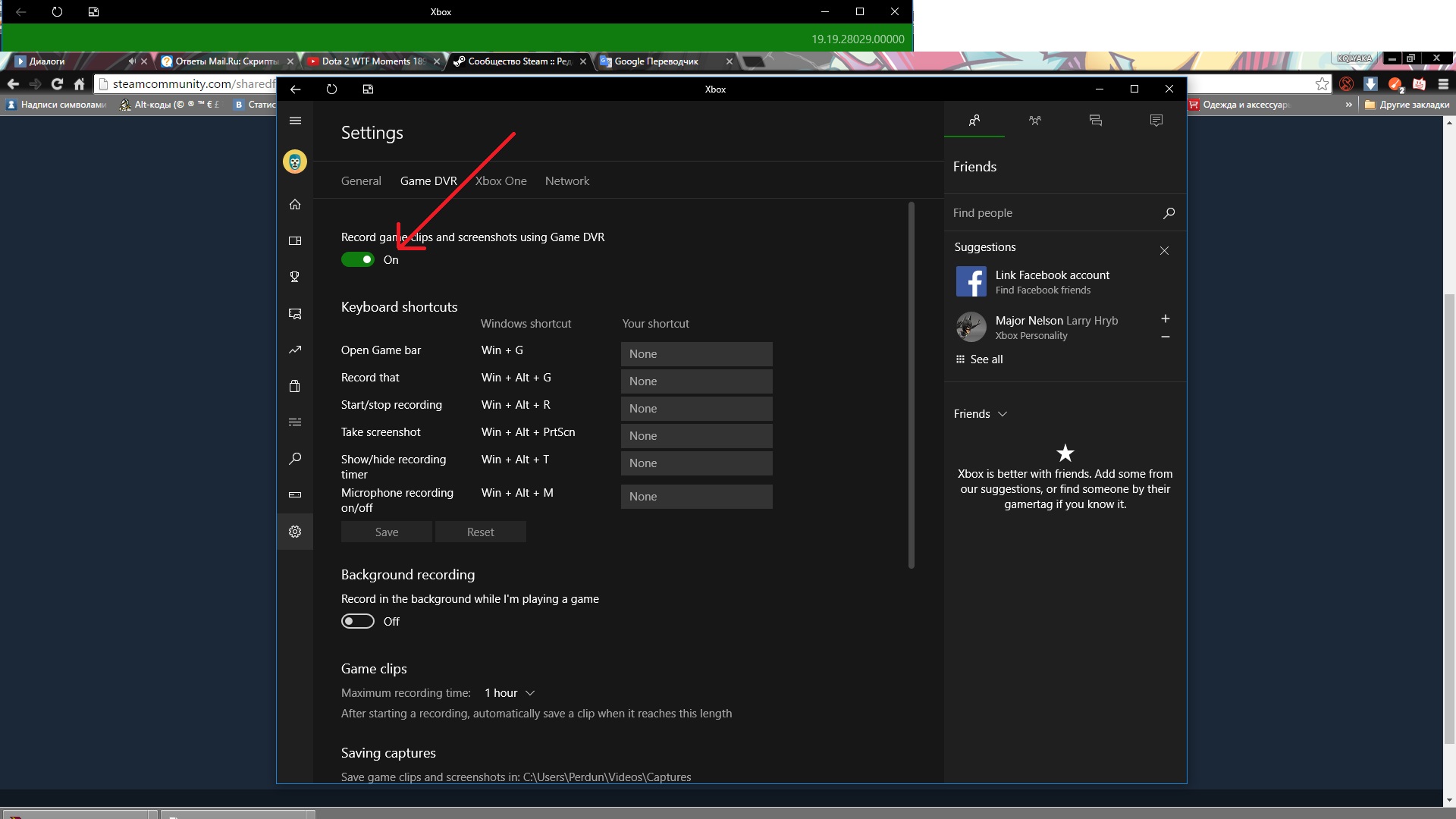This screenshot has width=1456, height=819.
Task: Close the Диалоги browser tab
Action: click(x=144, y=61)
